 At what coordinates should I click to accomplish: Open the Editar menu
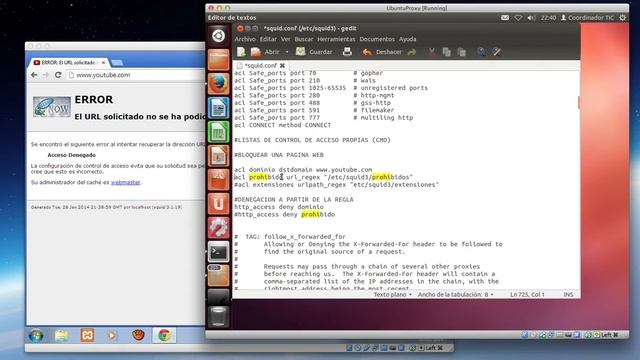pos(268,39)
